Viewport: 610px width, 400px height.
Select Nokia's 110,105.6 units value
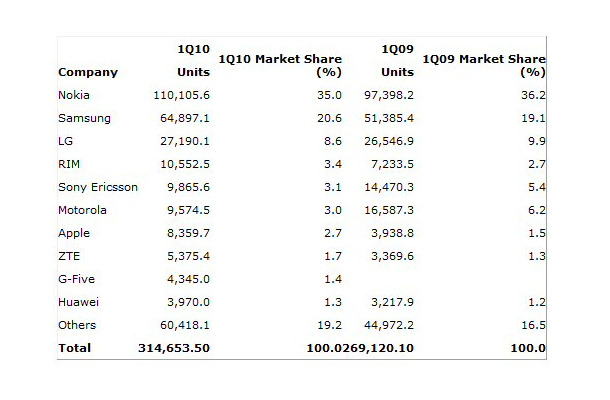[x=181, y=95]
